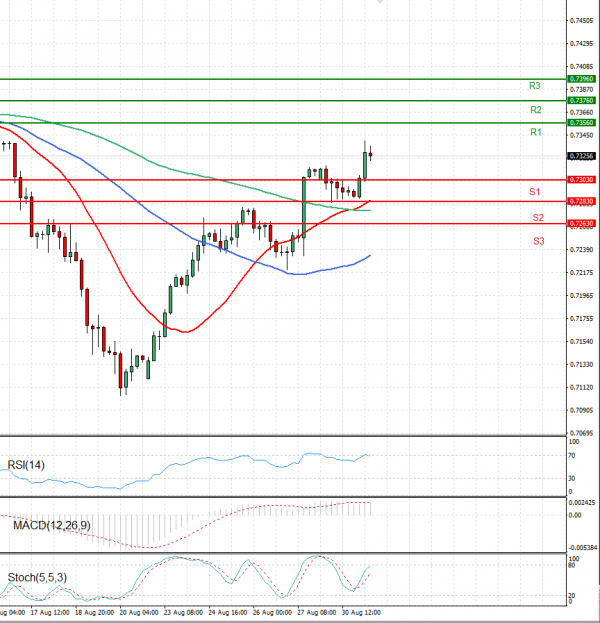Select the 0.72630 support price tag
600x623 pixels.
(x=581, y=224)
